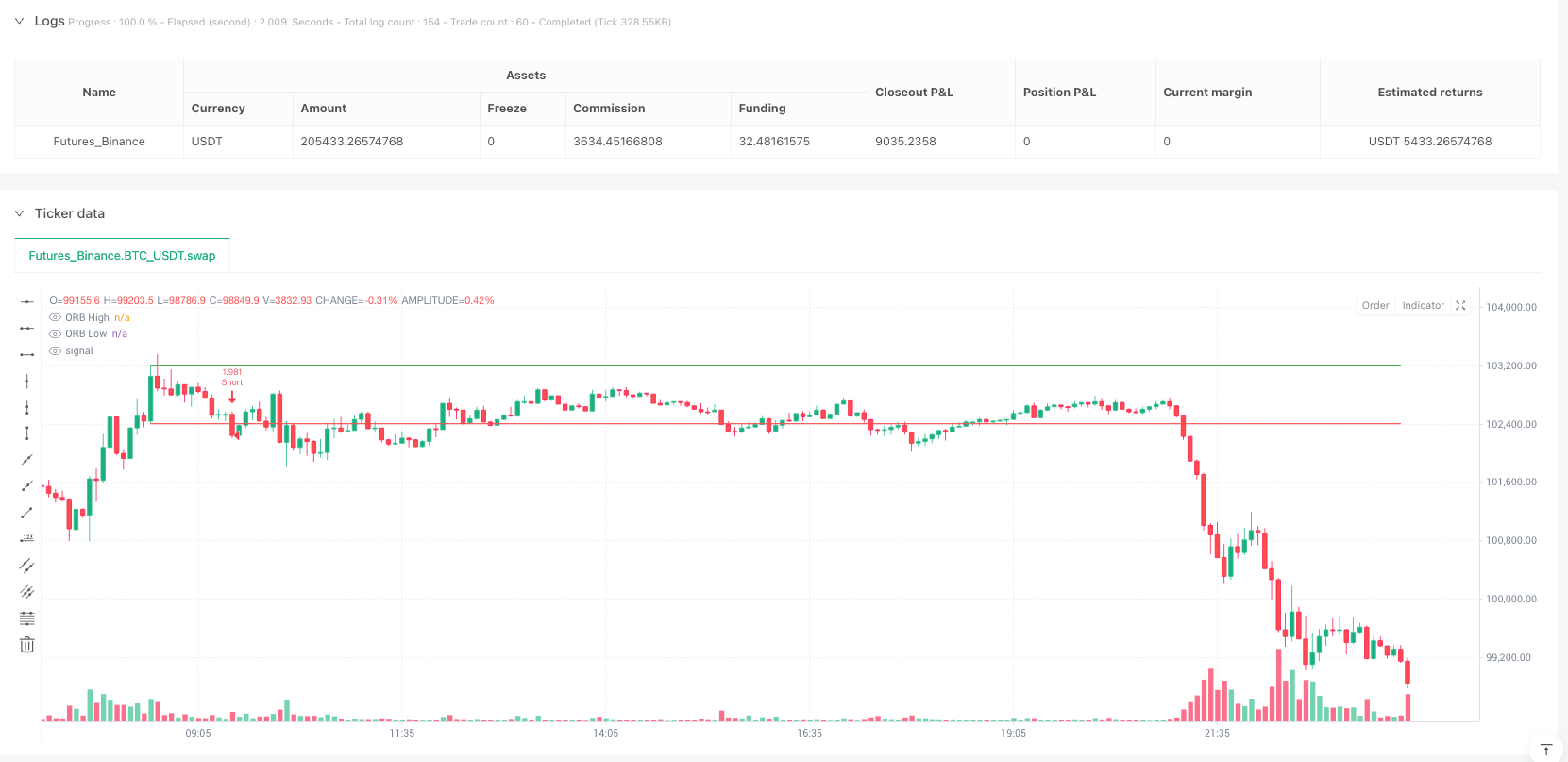Click the Order button on chart
1568x762 pixels.
pyautogui.click(x=1374, y=305)
